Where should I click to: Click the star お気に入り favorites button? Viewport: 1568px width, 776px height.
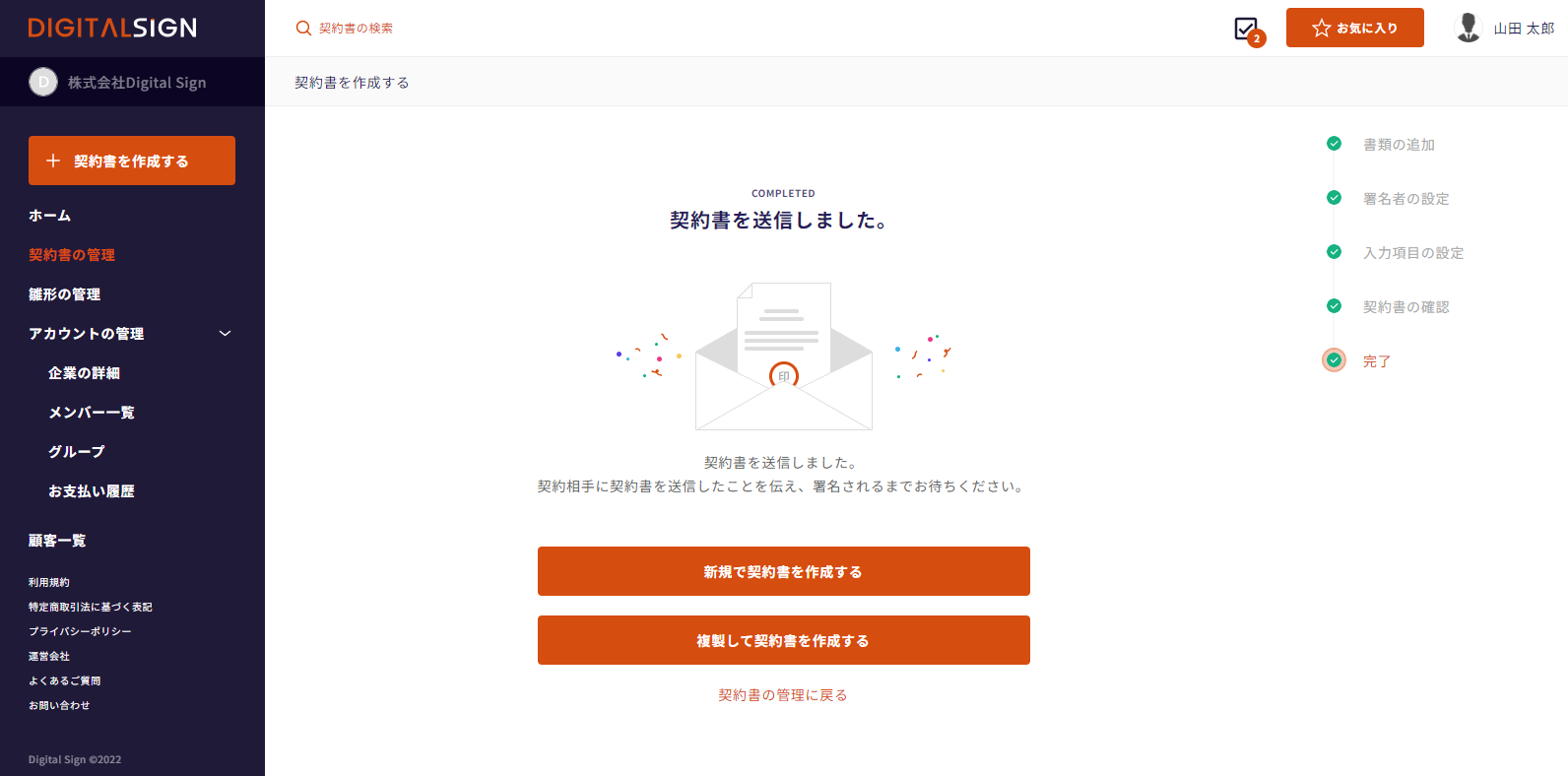pos(1354,28)
